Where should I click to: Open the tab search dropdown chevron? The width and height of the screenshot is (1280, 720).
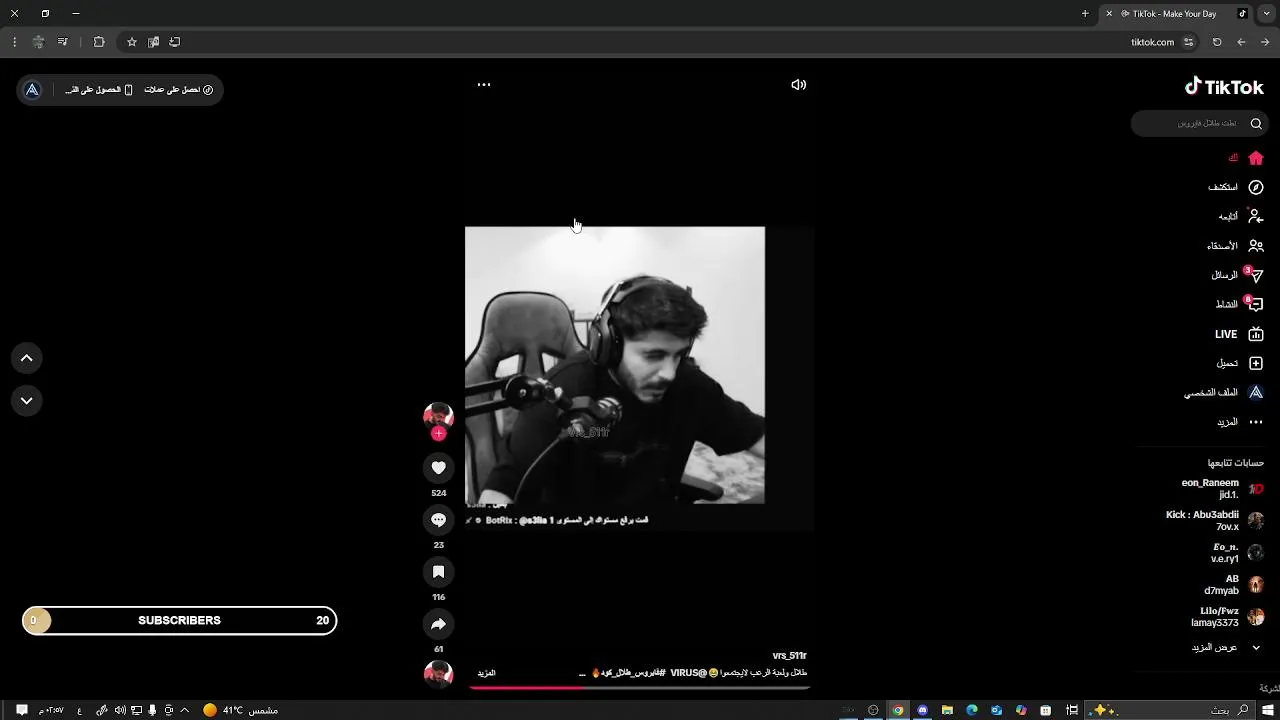1267,14
